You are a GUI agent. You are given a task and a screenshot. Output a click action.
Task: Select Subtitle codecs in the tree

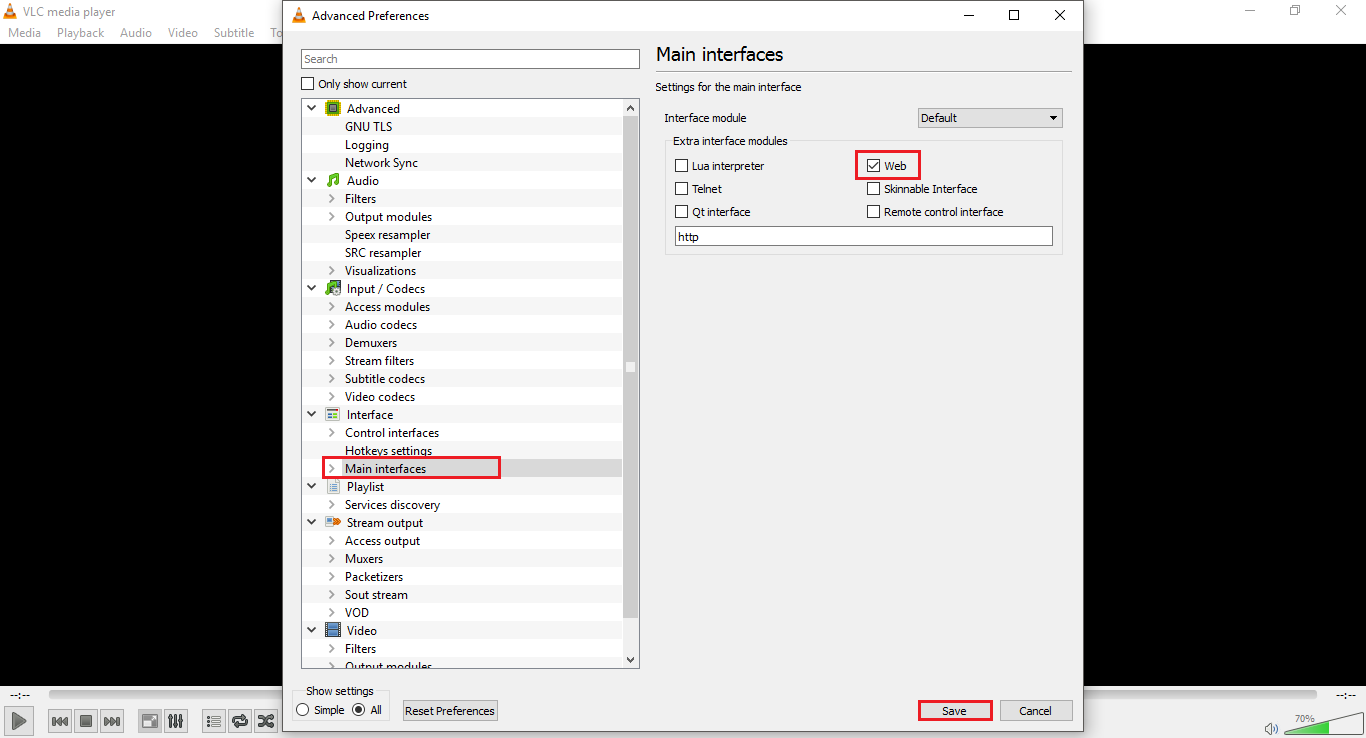tap(385, 379)
